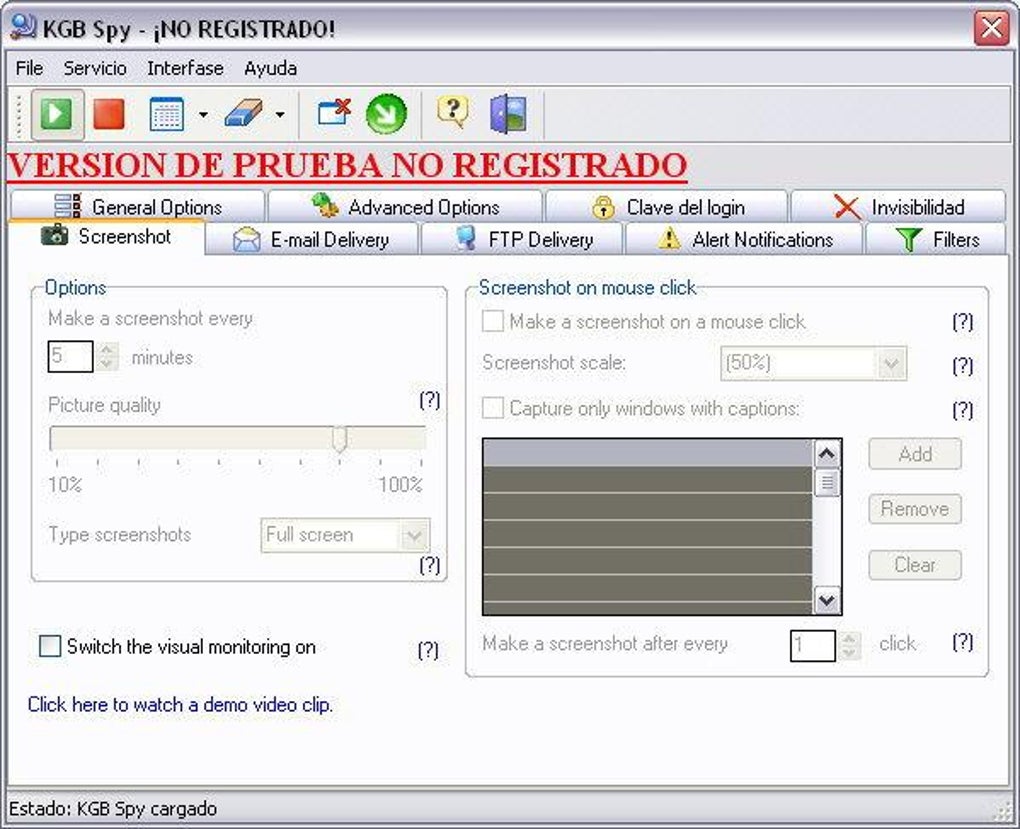The height and width of the screenshot is (829, 1020).
Task: Open the Screenshot scale (50%) combo box
Action: click(x=813, y=363)
